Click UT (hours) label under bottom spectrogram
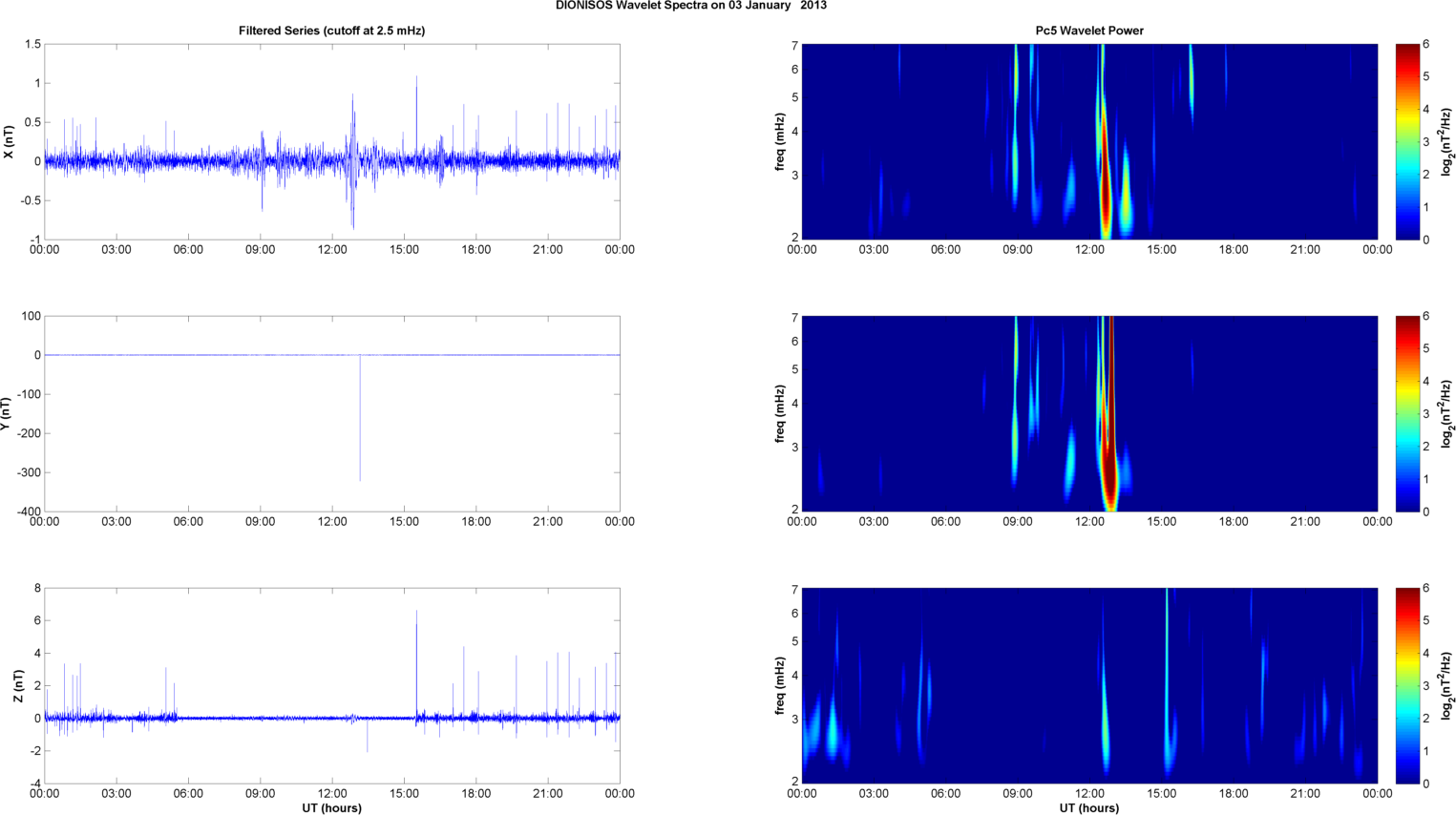This screenshot has width=1456, height=815. 1089,808
